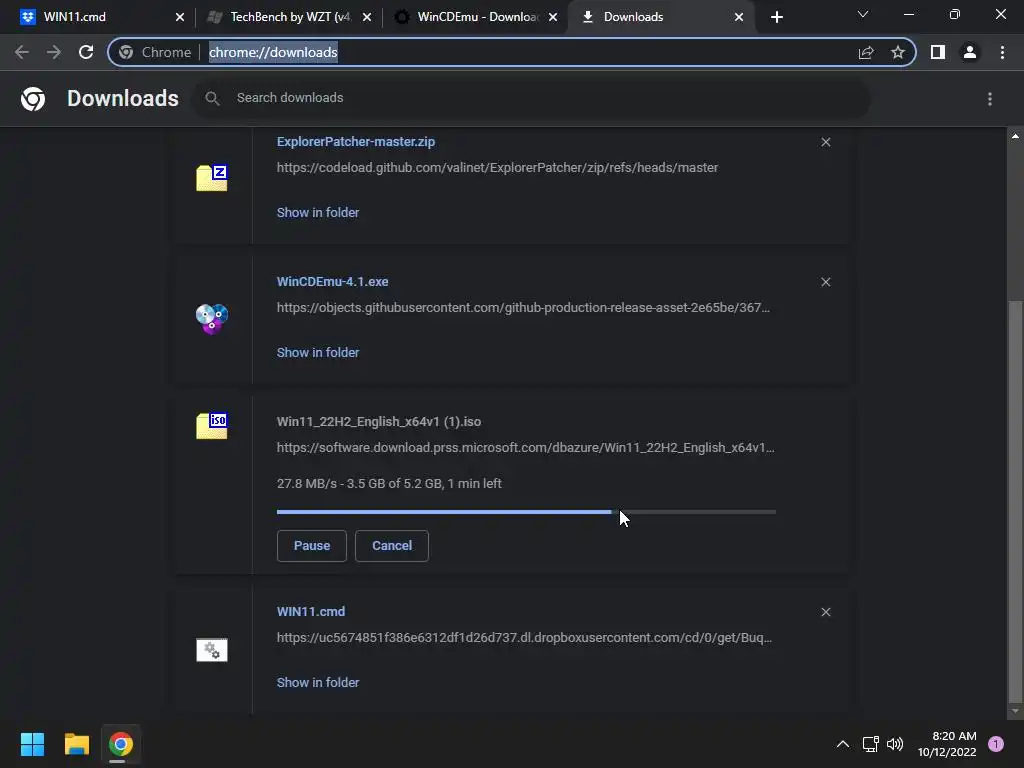Click the network icon in system tray

870,744
